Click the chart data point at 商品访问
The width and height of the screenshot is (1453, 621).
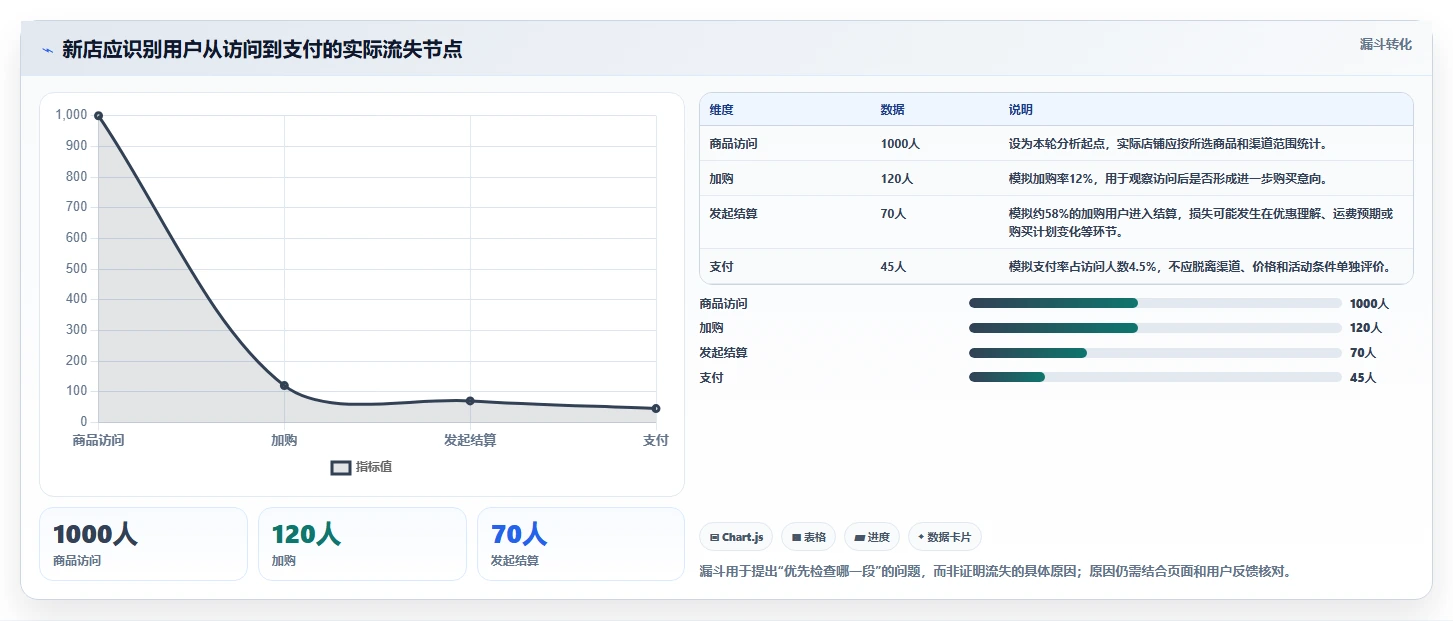[x=98, y=116]
